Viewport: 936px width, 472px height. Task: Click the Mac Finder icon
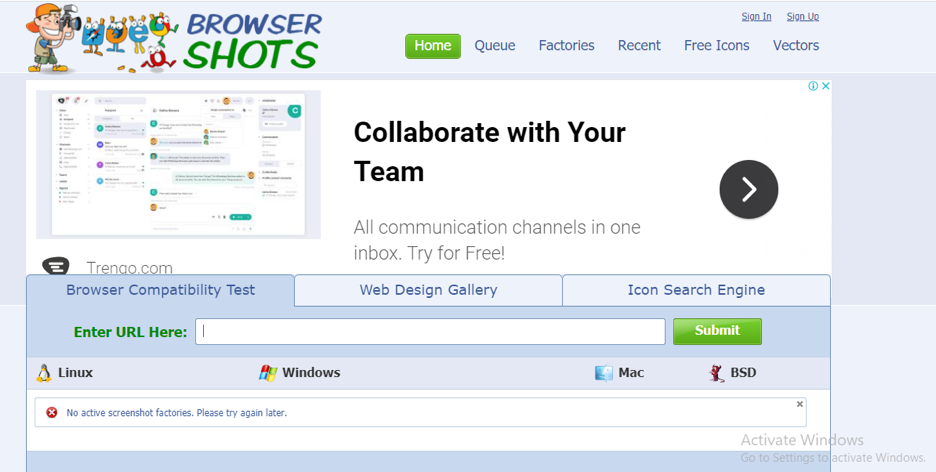[x=604, y=373]
